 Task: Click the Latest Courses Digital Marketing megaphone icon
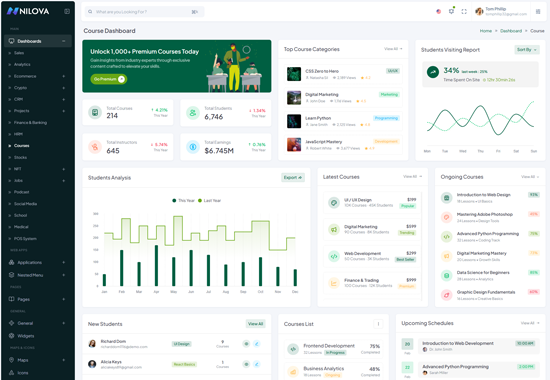[x=334, y=229]
